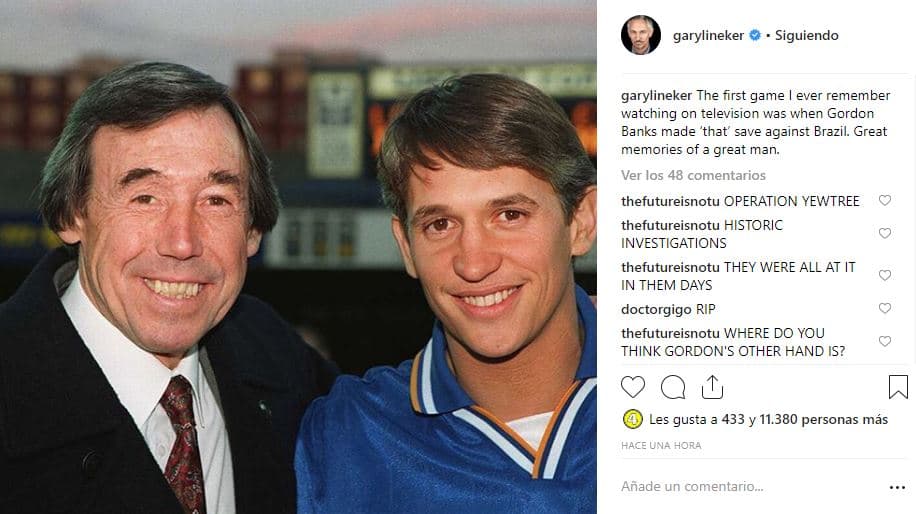Click the share post icon
This screenshot has width=916, height=514.
click(x=712, y=387)
